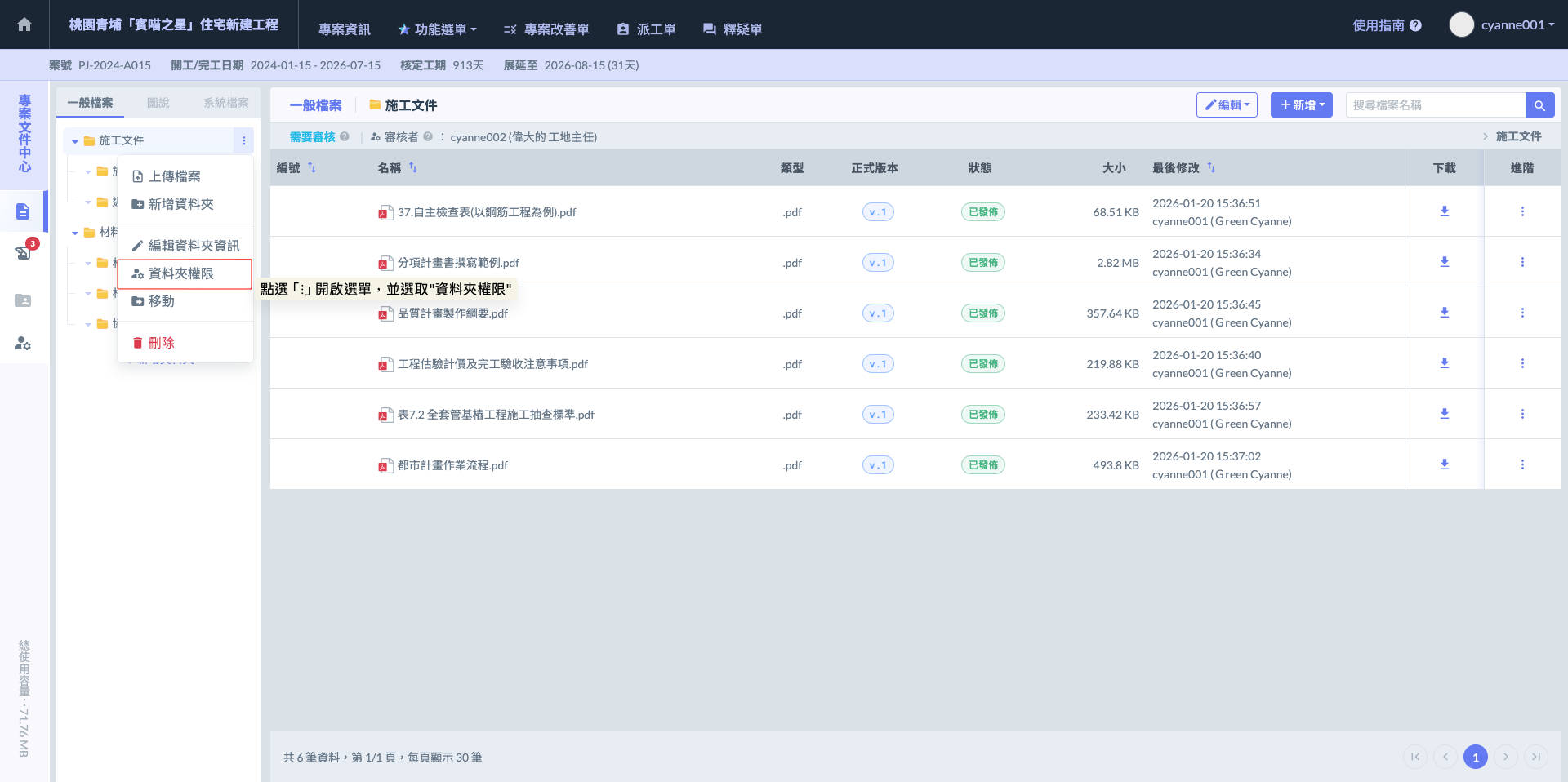
Task: Choose 刪除 in the folder menu
Action: tap(161, 343)
